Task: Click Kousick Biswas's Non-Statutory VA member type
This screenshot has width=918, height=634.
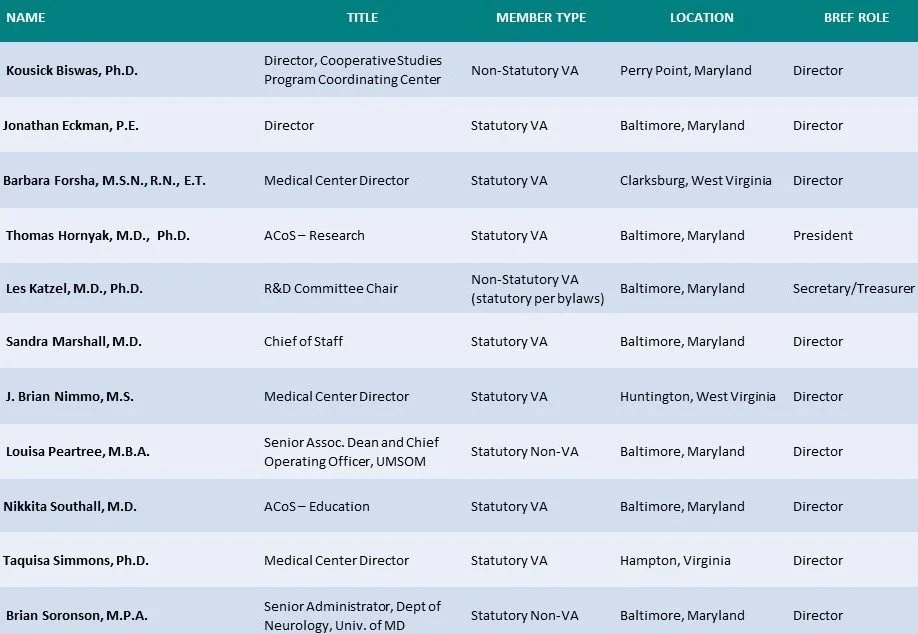Action: (x=525, y=70)
